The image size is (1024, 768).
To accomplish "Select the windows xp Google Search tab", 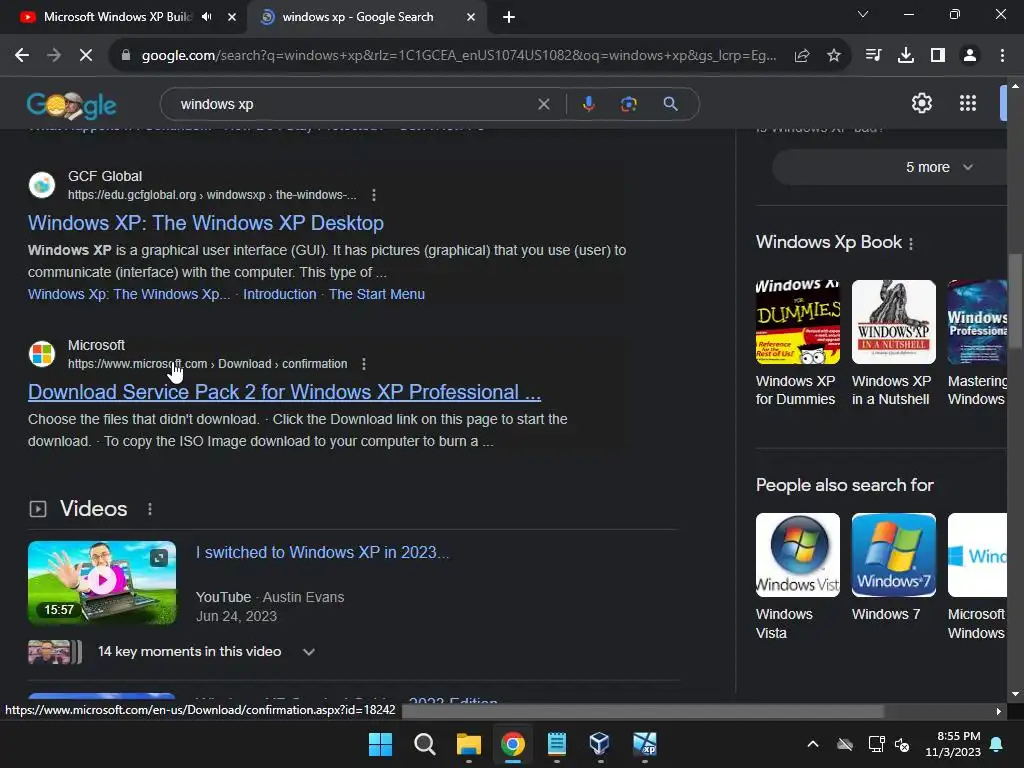I will tap(358, 17).
